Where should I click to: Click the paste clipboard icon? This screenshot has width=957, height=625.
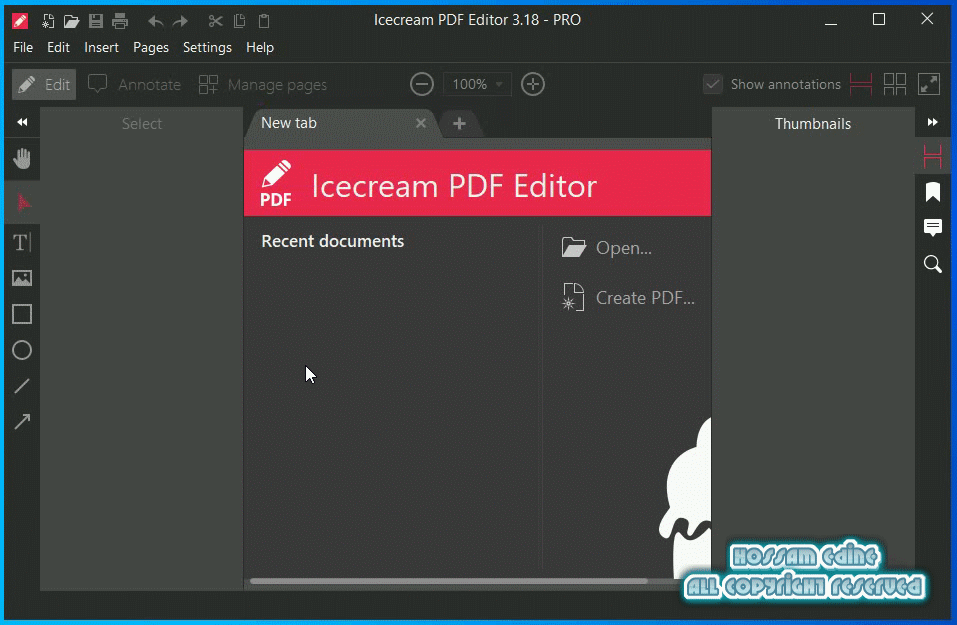coord(264,21)
